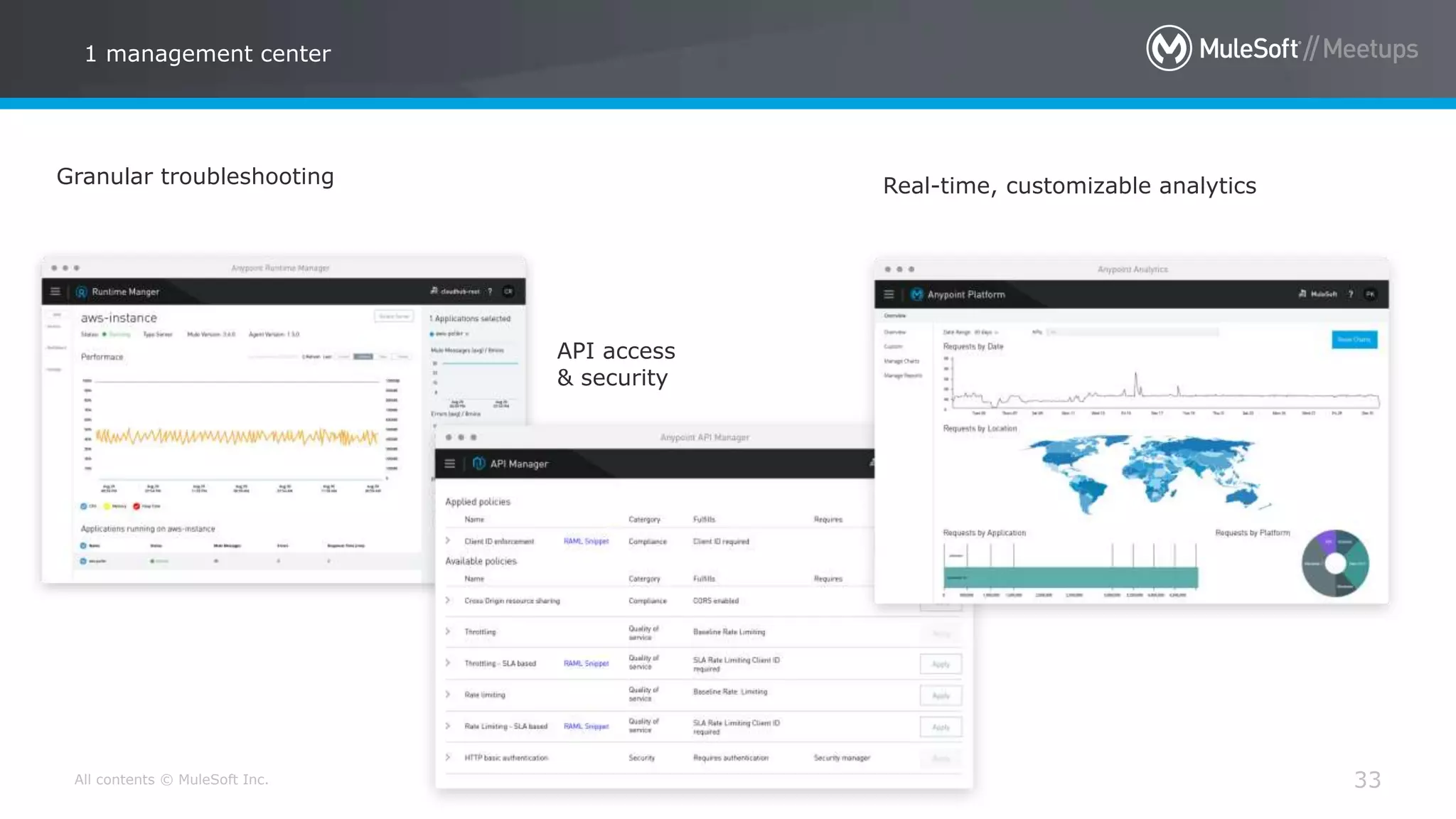
Task: Select cloudhub-root organization in Runtime Manager header
Action: click(455, 291)
